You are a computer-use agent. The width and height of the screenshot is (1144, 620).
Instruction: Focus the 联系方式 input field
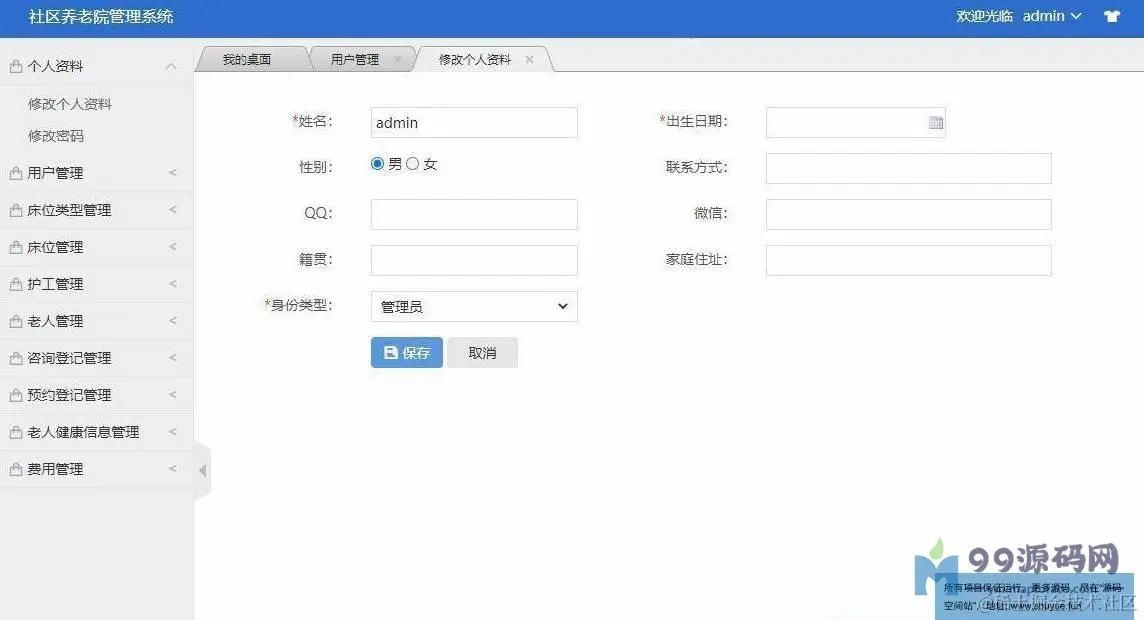pos(908,168)
